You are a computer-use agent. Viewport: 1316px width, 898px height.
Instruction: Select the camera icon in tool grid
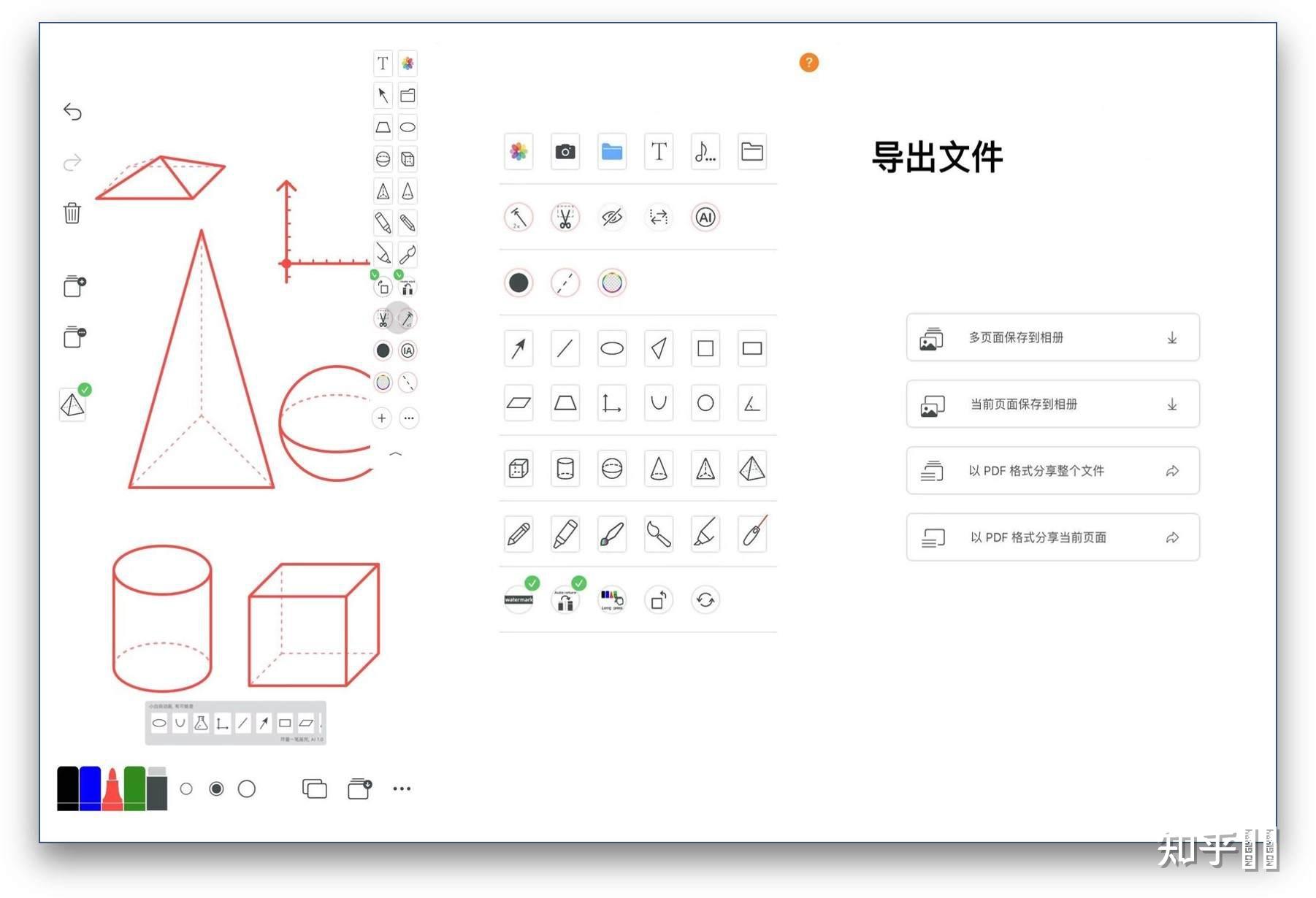(565, 152)
